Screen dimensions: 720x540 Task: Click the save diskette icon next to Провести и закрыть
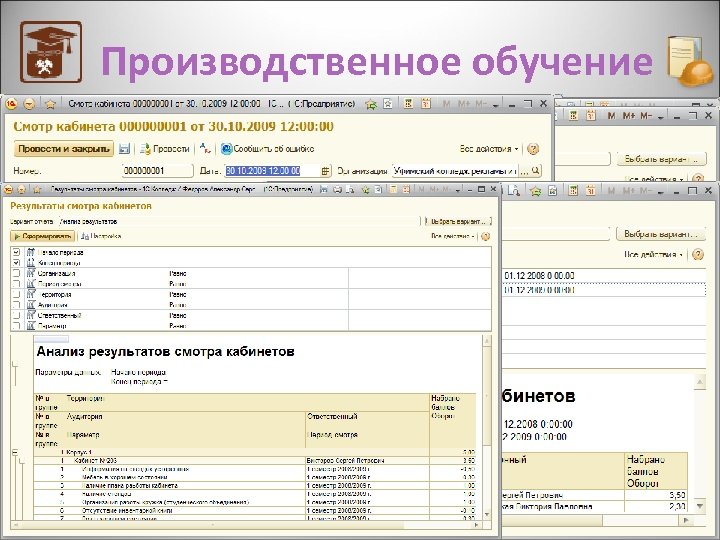(x=124, y=149)
